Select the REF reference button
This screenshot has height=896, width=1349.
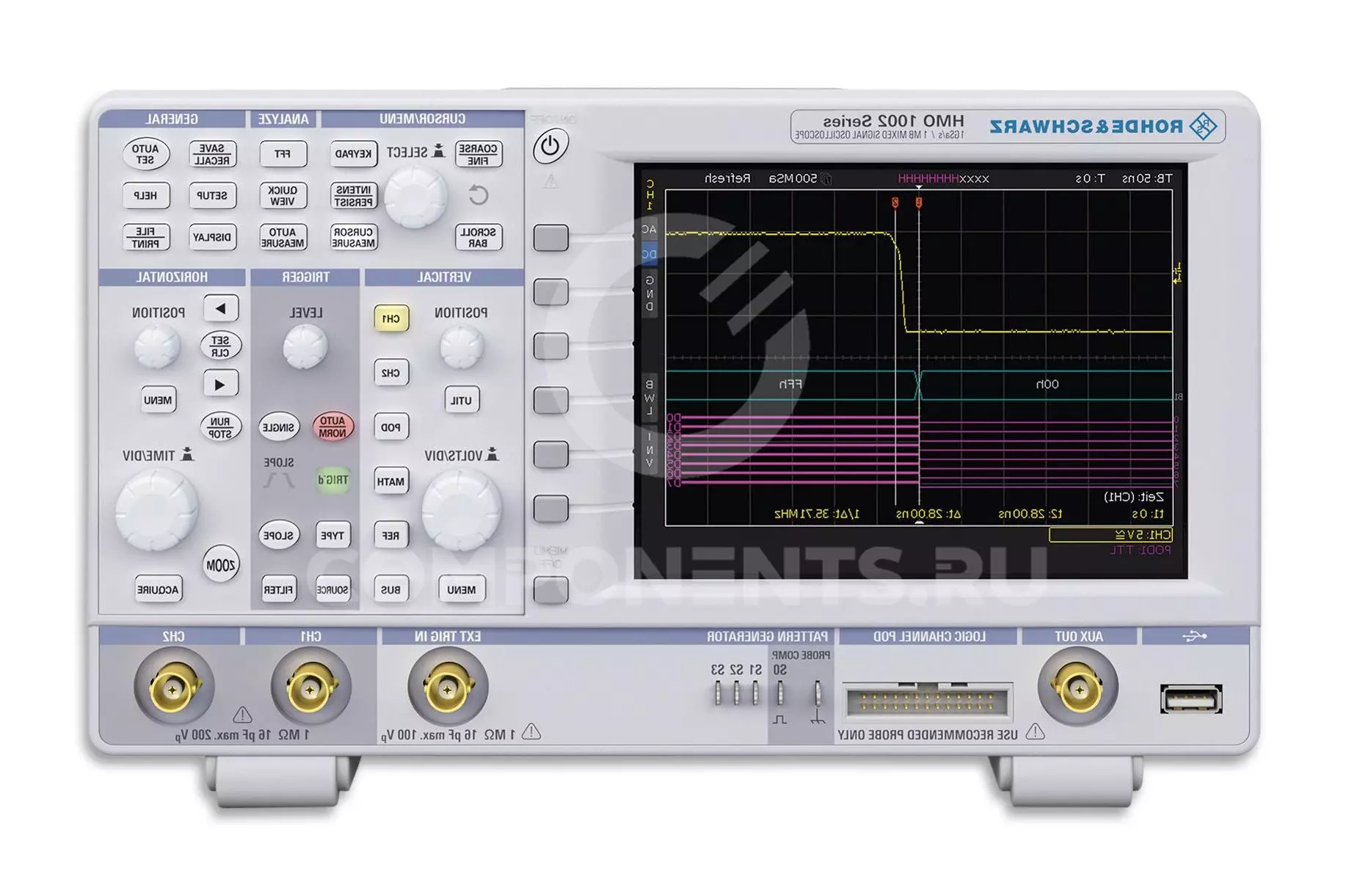click(390, 536)
